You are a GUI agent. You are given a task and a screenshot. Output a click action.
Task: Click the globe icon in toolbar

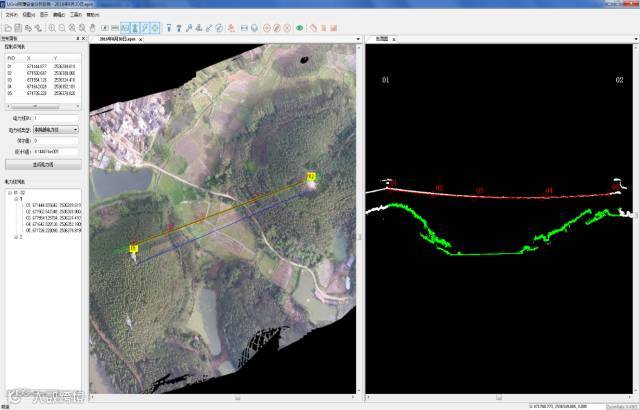click(x=254, y=28)
